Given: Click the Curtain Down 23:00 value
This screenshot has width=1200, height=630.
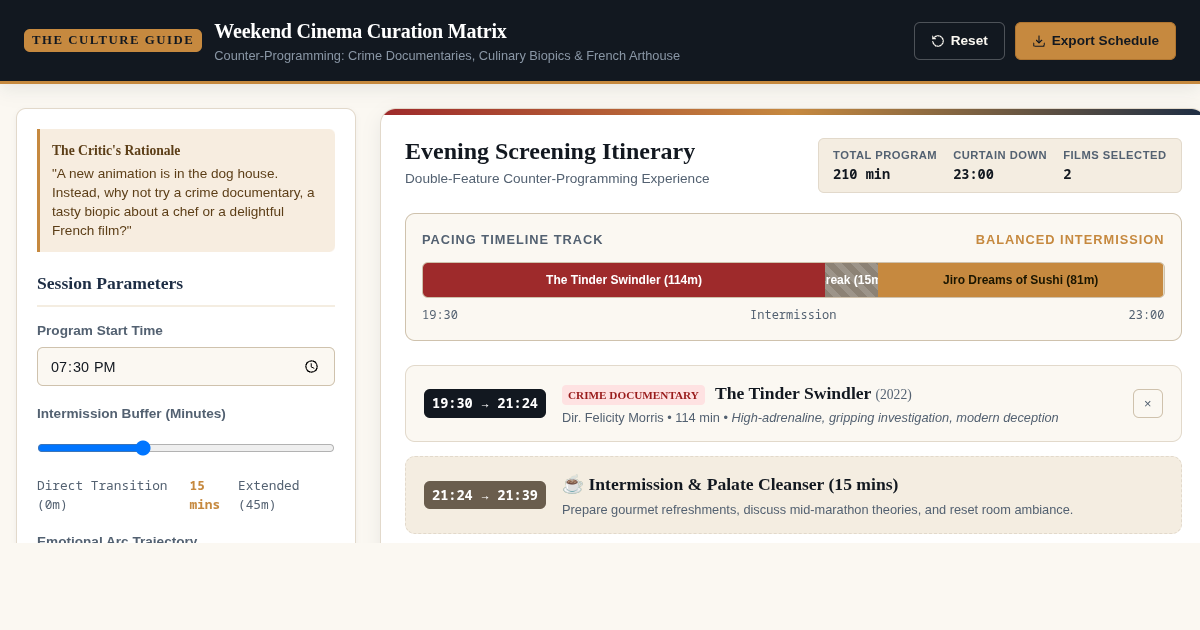Looking at the screenshot, I should (x=973, y=174).
